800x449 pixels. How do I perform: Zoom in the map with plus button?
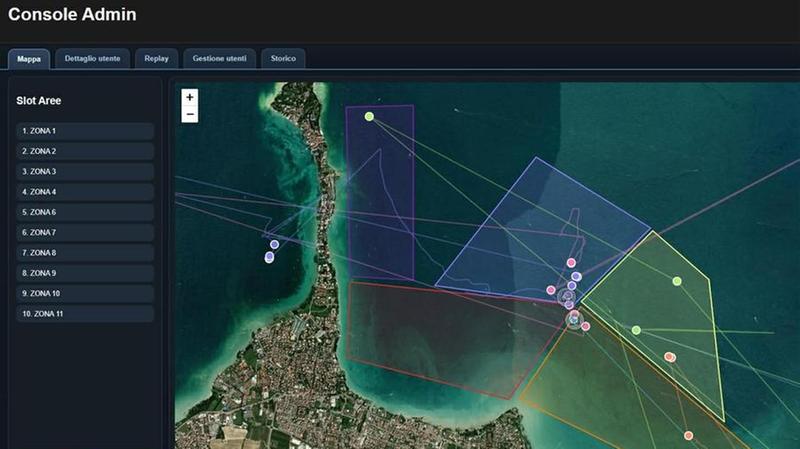pyautogui.click(x=190, y=97)
